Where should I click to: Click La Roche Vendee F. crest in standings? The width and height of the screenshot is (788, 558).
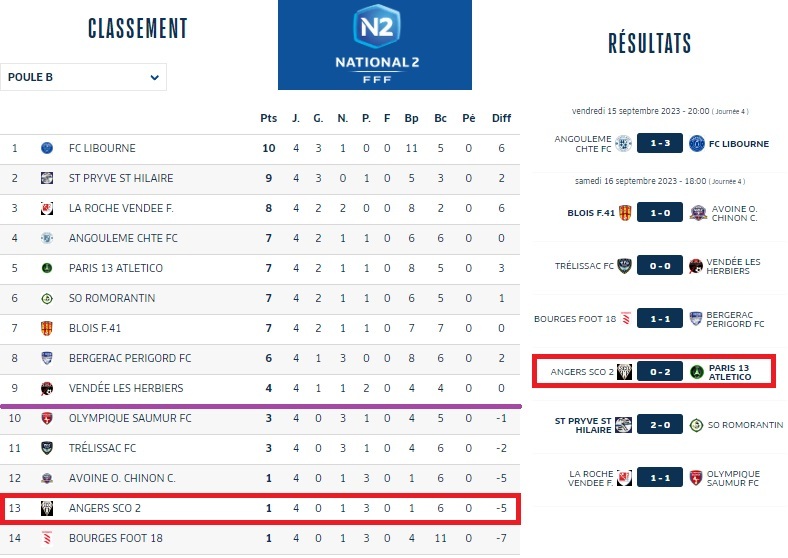tap(47, 208)
